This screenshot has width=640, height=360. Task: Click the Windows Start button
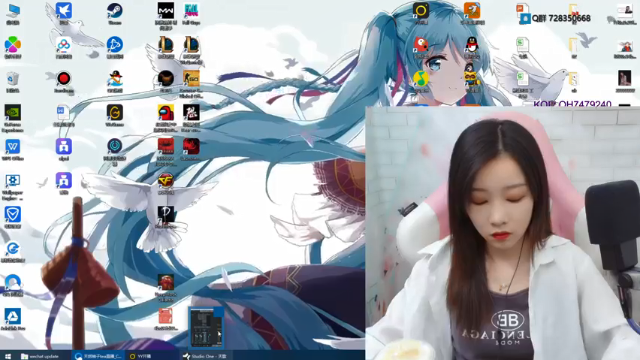pos(8,356)
